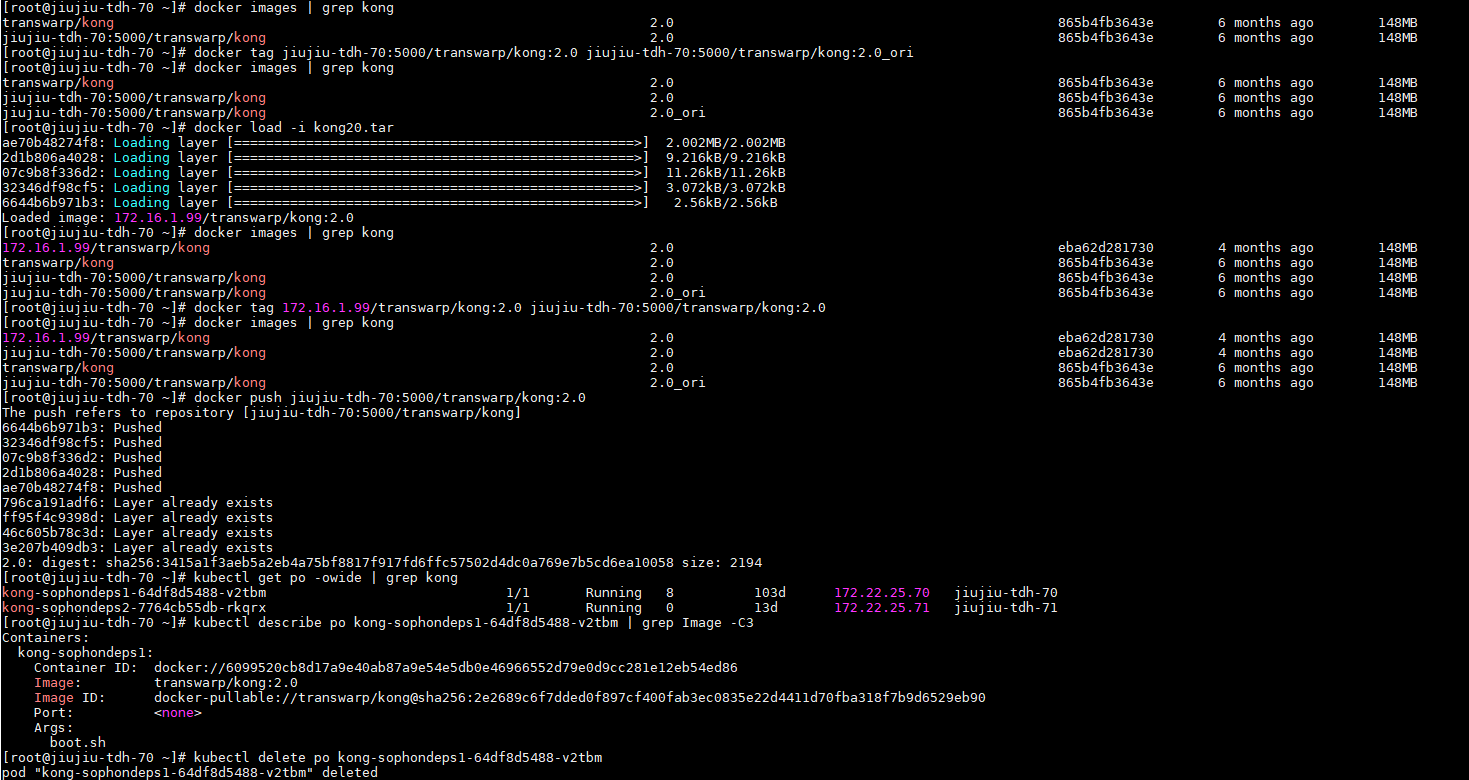Click the <none> port value
This screenshot has width=1469, height=780.
coord(178,713)
